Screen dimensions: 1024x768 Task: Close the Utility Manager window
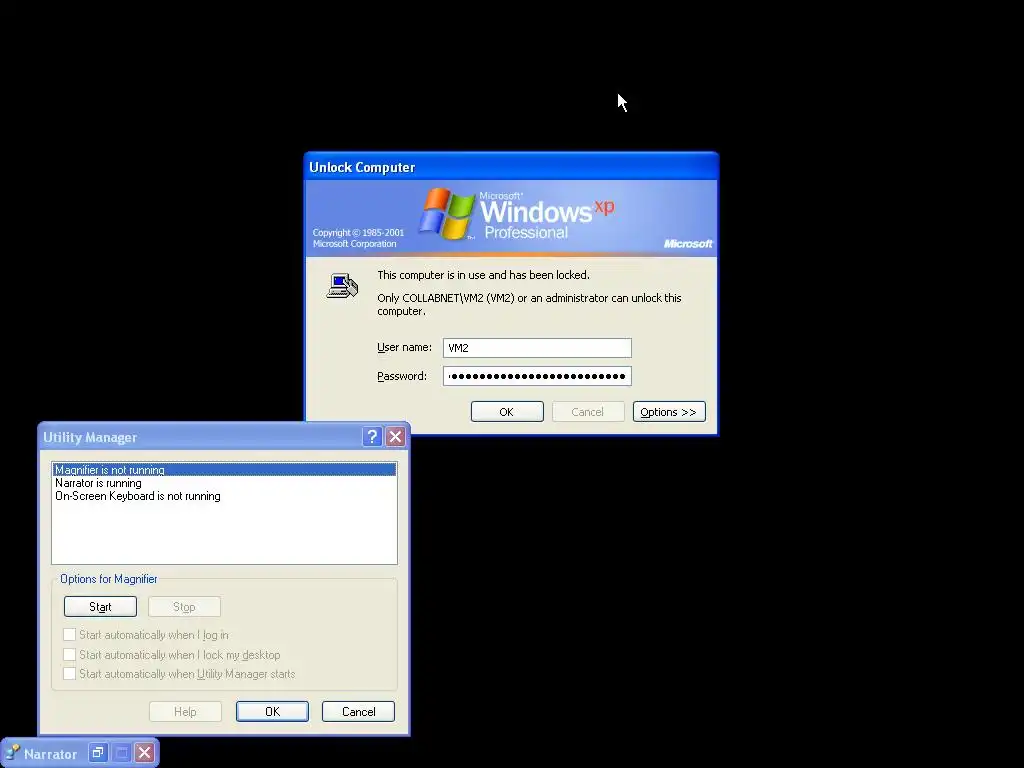coord(395,436)
